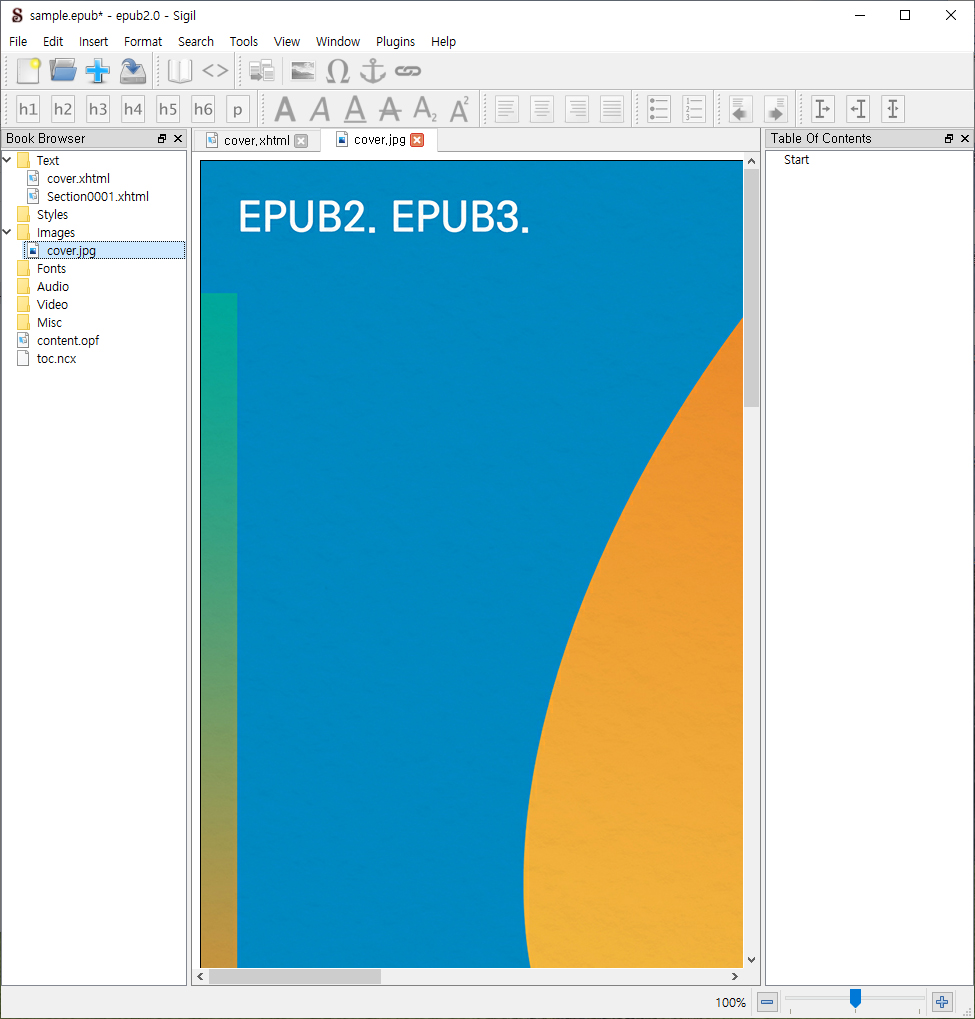Click the zoom slider handle

pos(855,998)
